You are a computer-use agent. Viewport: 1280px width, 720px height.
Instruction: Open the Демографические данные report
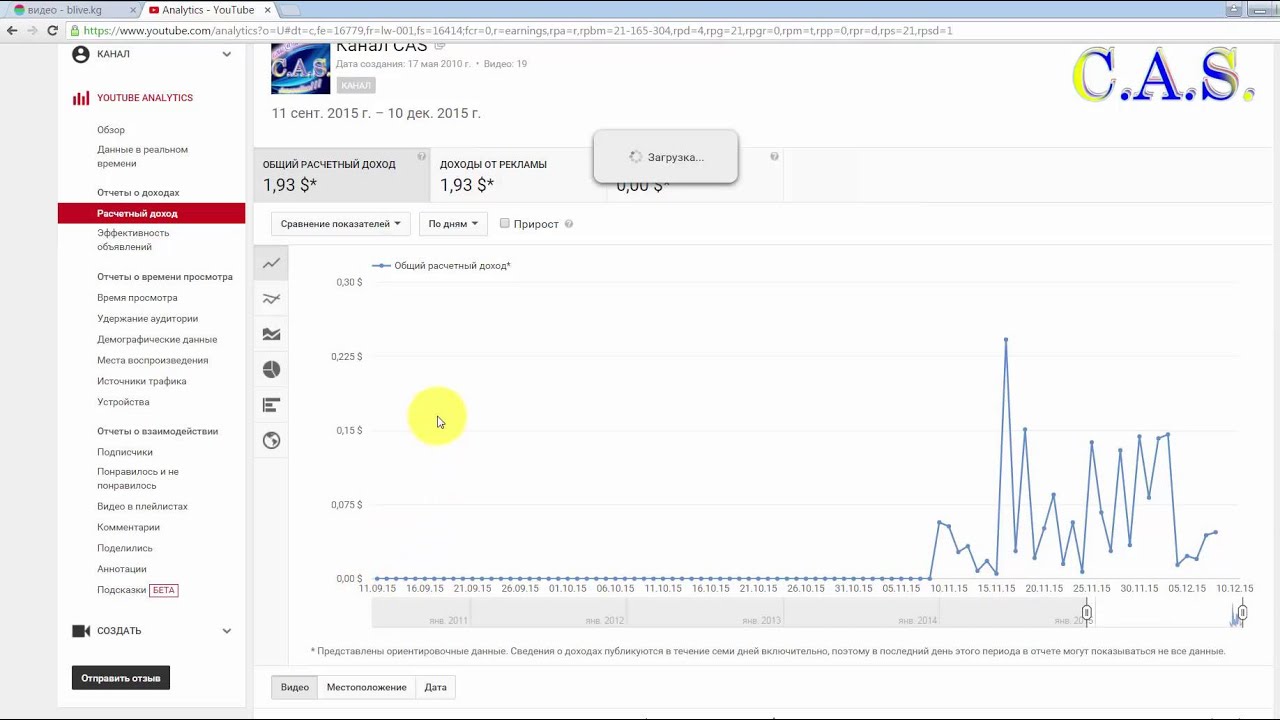click(157, 340)
